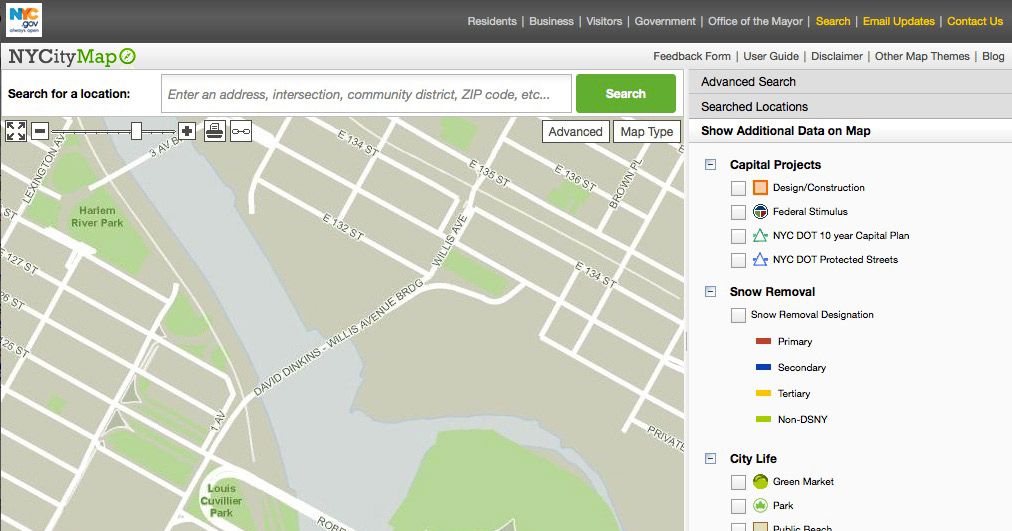
Task: Click the Green Market layer icon
Action: click(x=760, y=482)
